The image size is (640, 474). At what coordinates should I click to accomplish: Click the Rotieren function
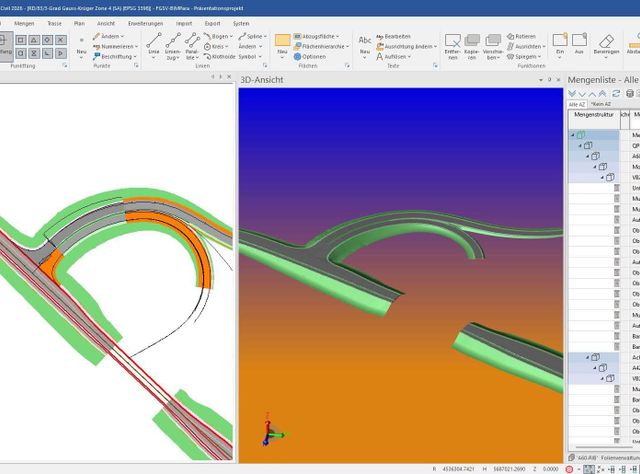click(521, 36)
